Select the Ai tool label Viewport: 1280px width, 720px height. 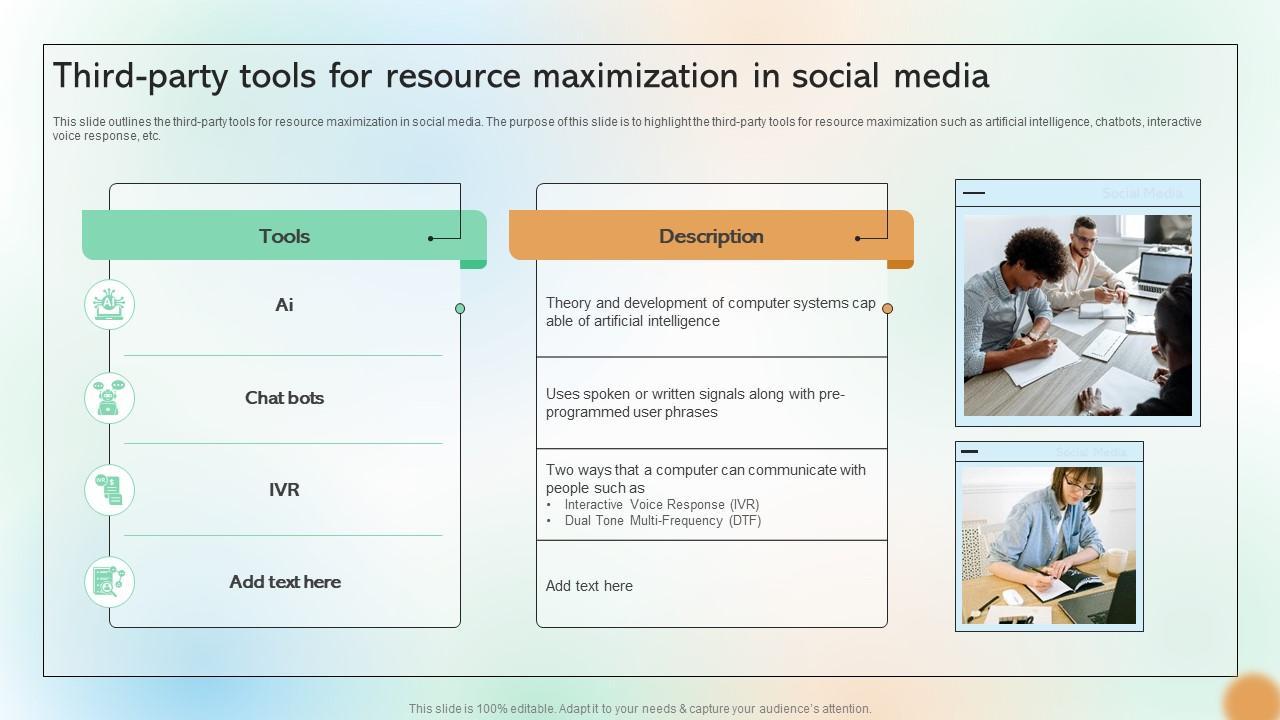284,305
